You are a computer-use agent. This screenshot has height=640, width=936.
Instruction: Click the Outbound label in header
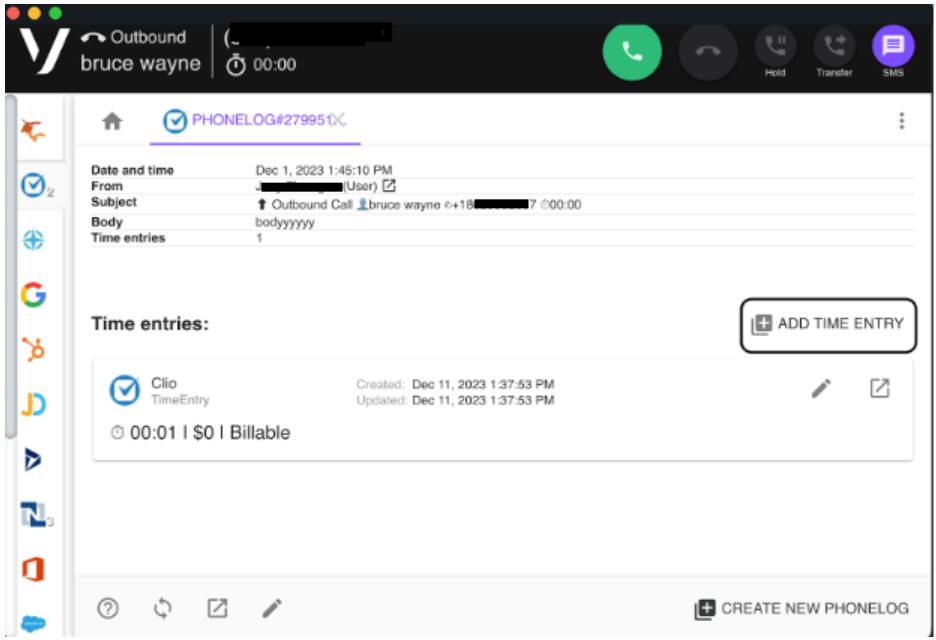(148, 37)
